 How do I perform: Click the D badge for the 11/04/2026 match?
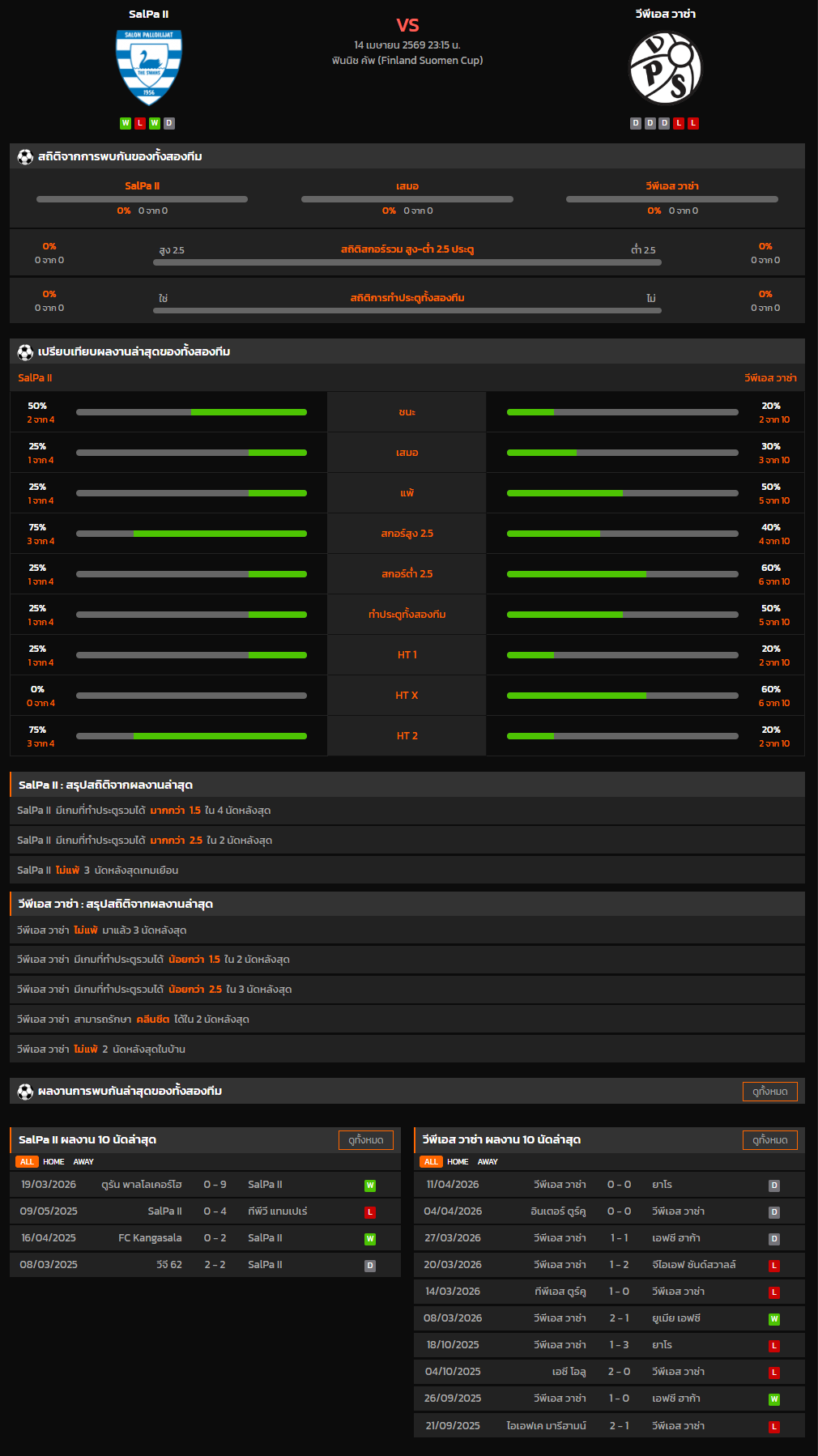point(774,1186)
